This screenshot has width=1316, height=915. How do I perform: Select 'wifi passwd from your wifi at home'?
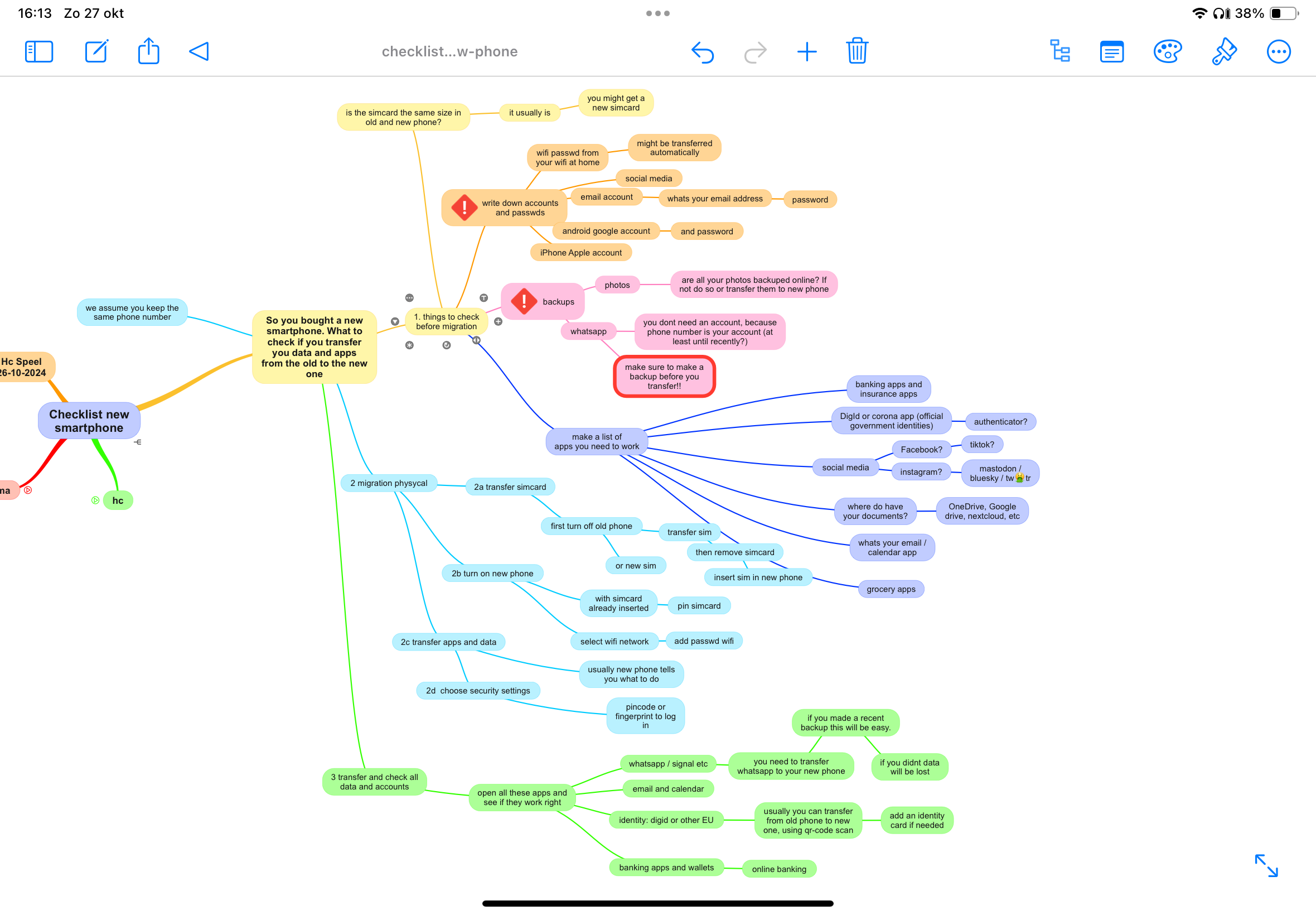567,157
